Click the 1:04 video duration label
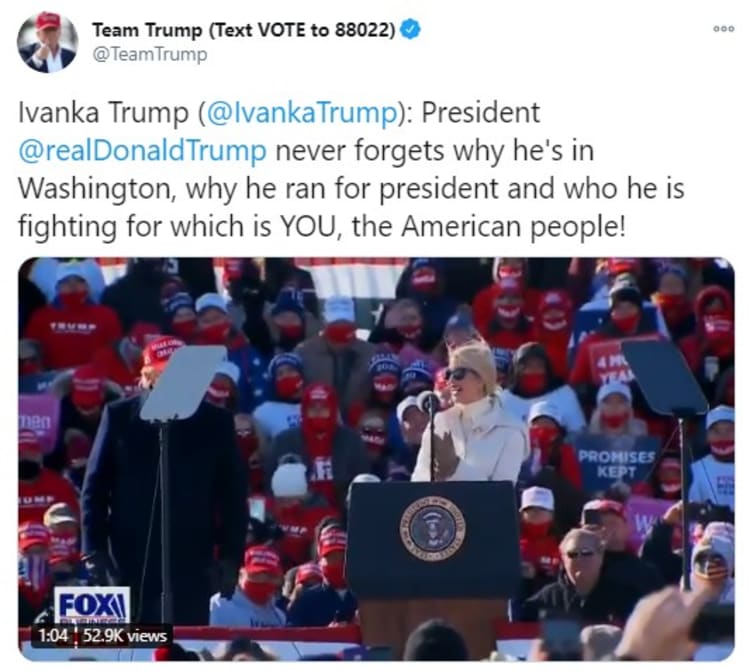750x671 pixels. (x=52, y=636)
